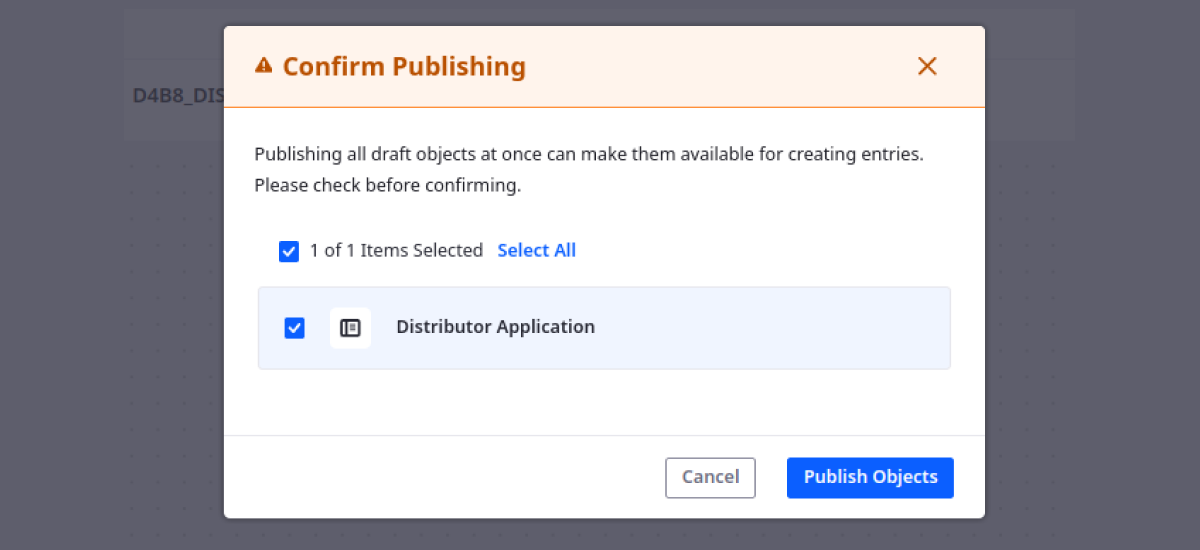
Task: Click the dimmed backdrop right of dialog
Action: [x=1090, y=300]
